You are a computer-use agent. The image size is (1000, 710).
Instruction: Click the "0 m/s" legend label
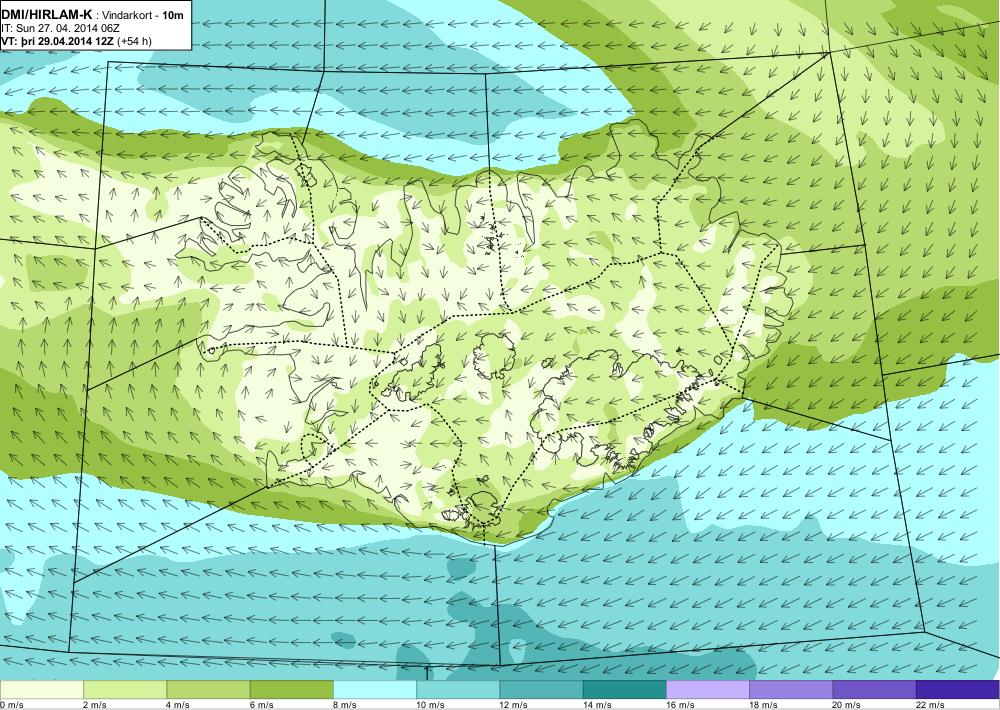(12, 705)
